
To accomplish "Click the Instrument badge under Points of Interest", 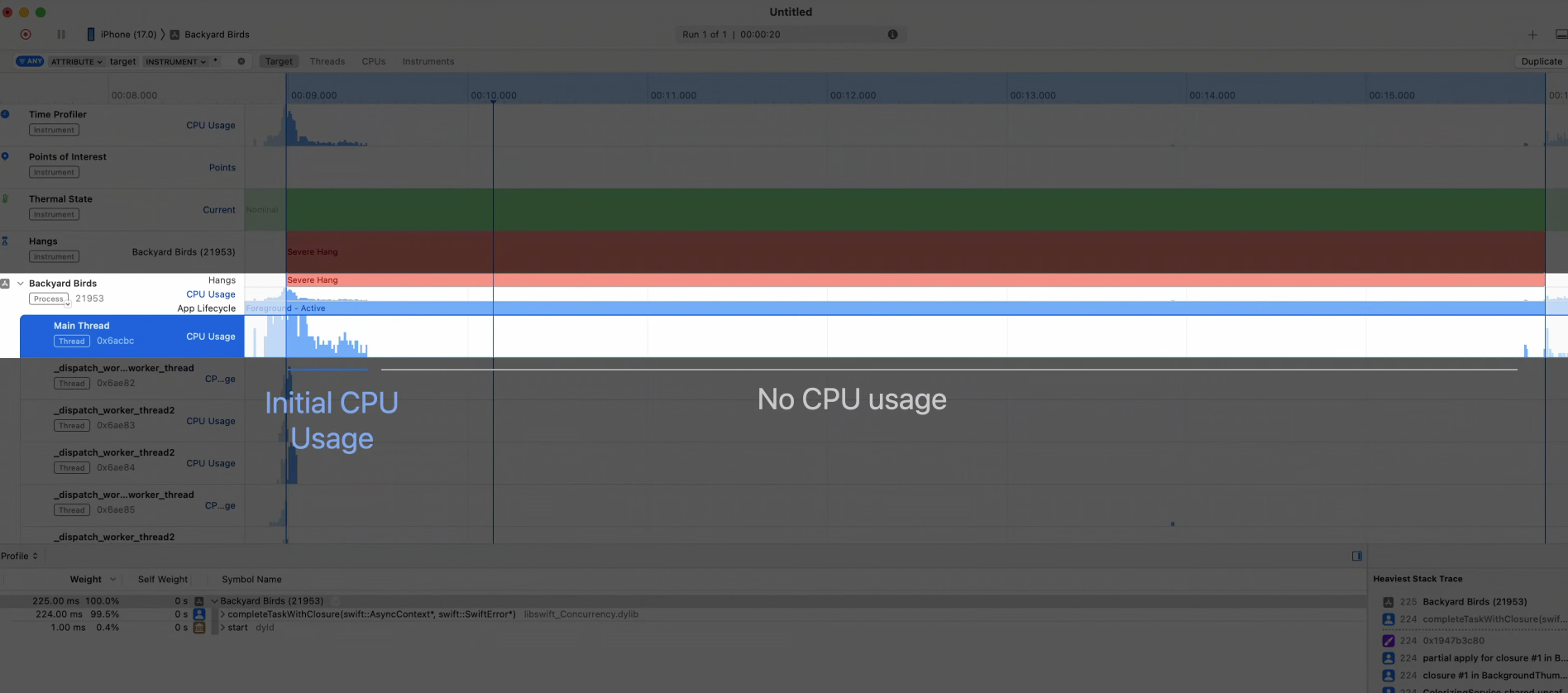I will coord(54,172).
